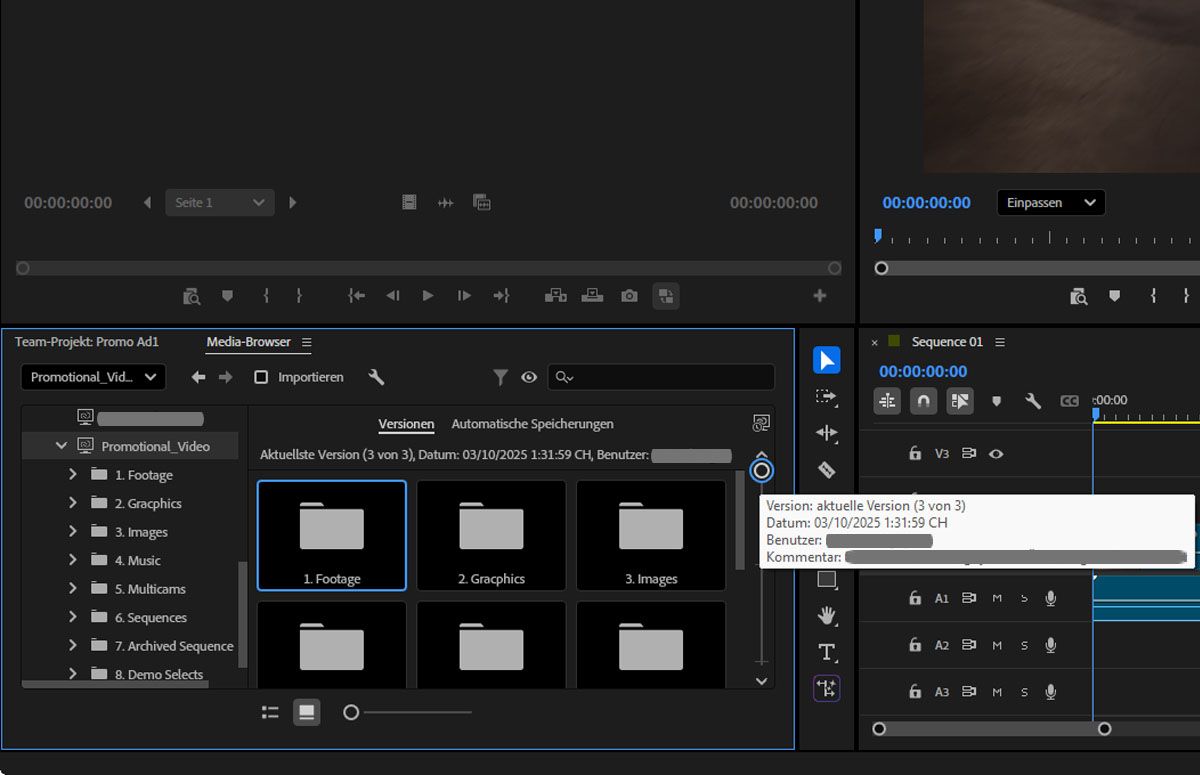Viewport: 1200px width, 775px height.
Task: Switch to the Automatische Speicherungen tab
Action: click(531, 424)
